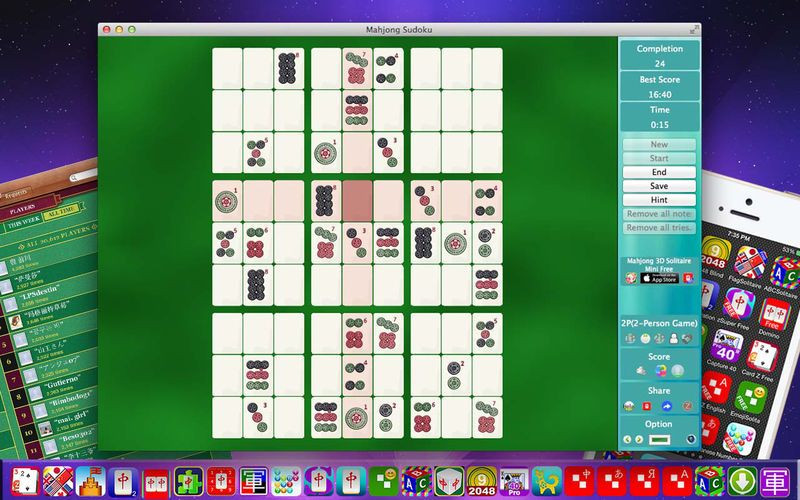
Task: Click Remove all notes
Action: (x=659, y=214)
